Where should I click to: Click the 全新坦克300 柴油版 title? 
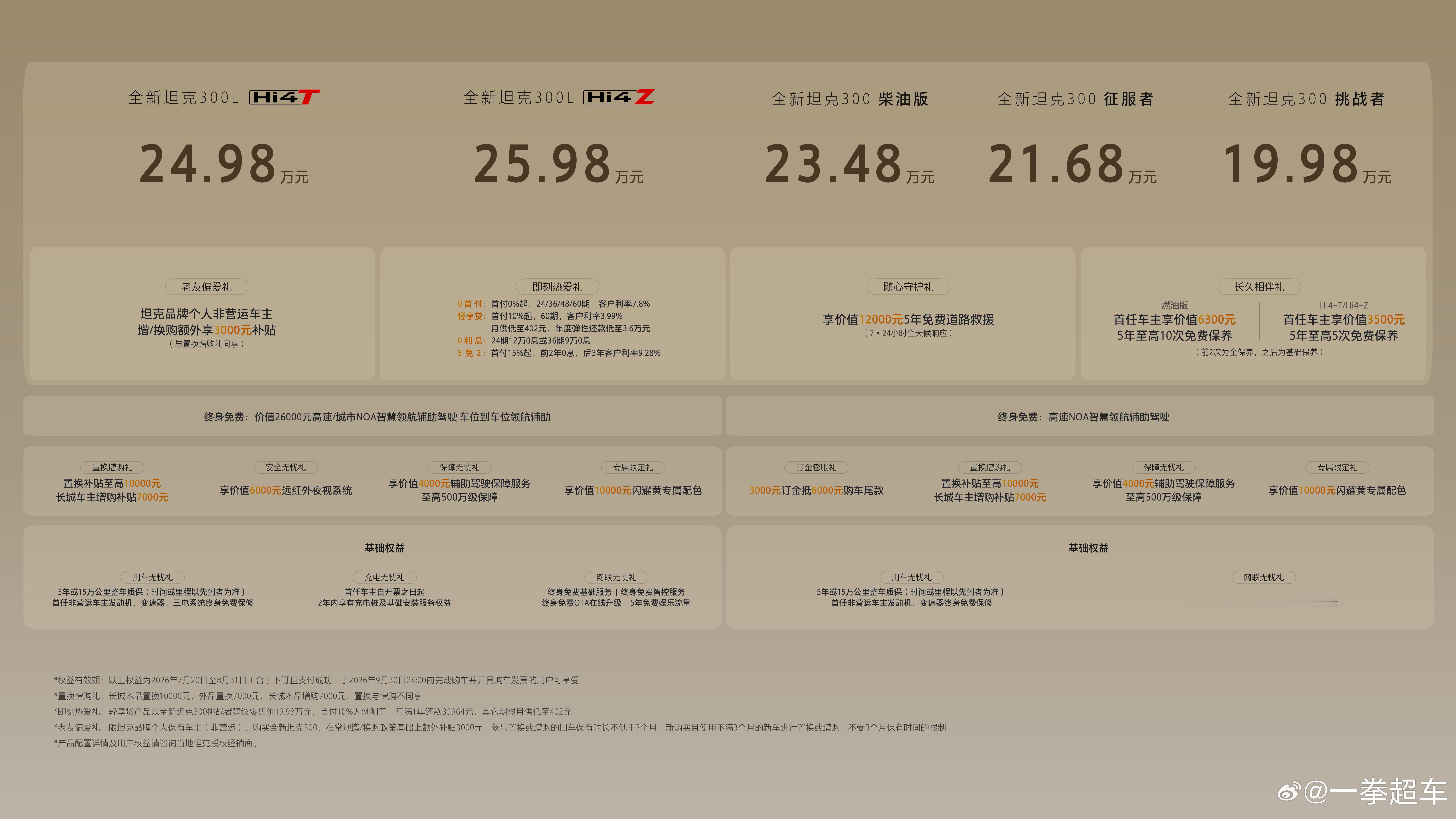pos(850,99)
